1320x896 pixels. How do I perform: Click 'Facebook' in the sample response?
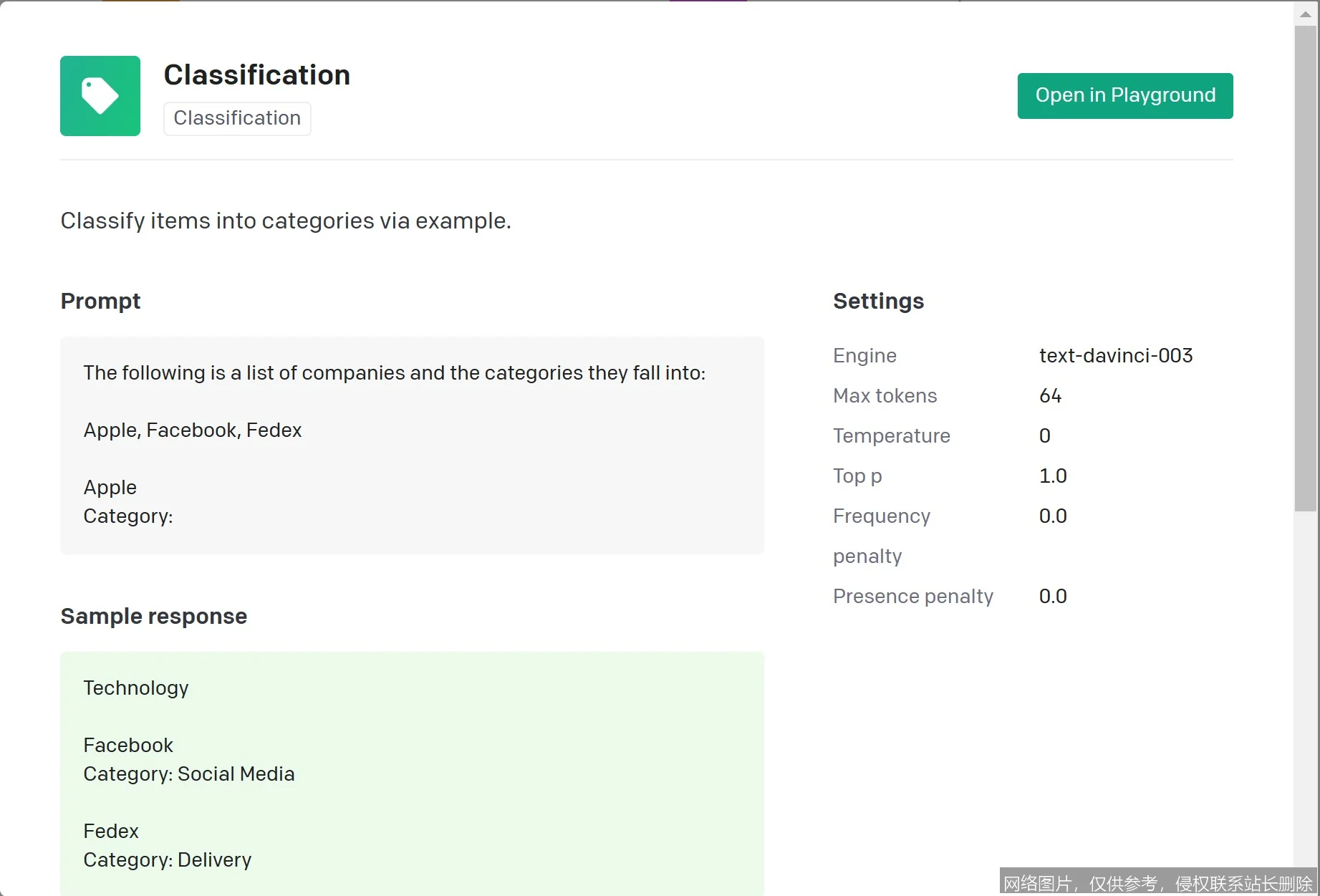pyautogui.click(x=128, y=746)
